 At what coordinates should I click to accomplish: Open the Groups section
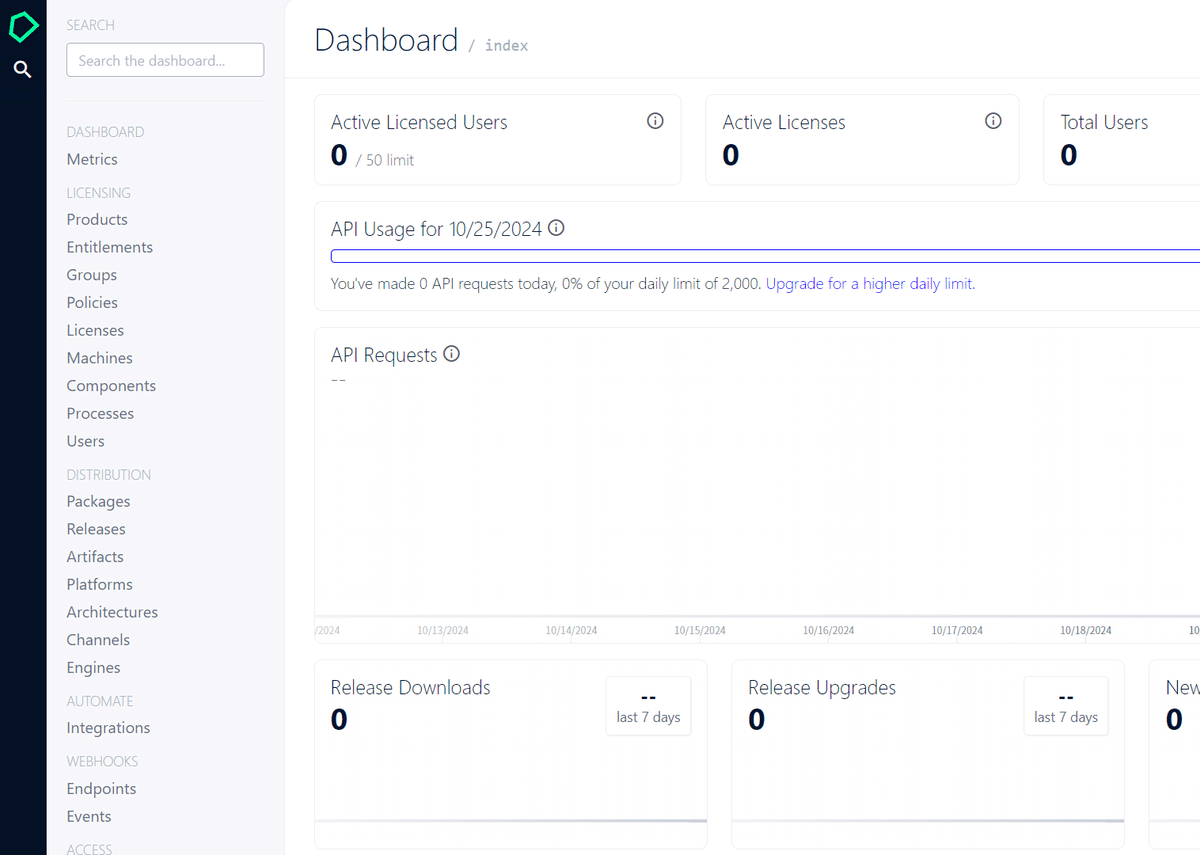(x=92, y=275)
